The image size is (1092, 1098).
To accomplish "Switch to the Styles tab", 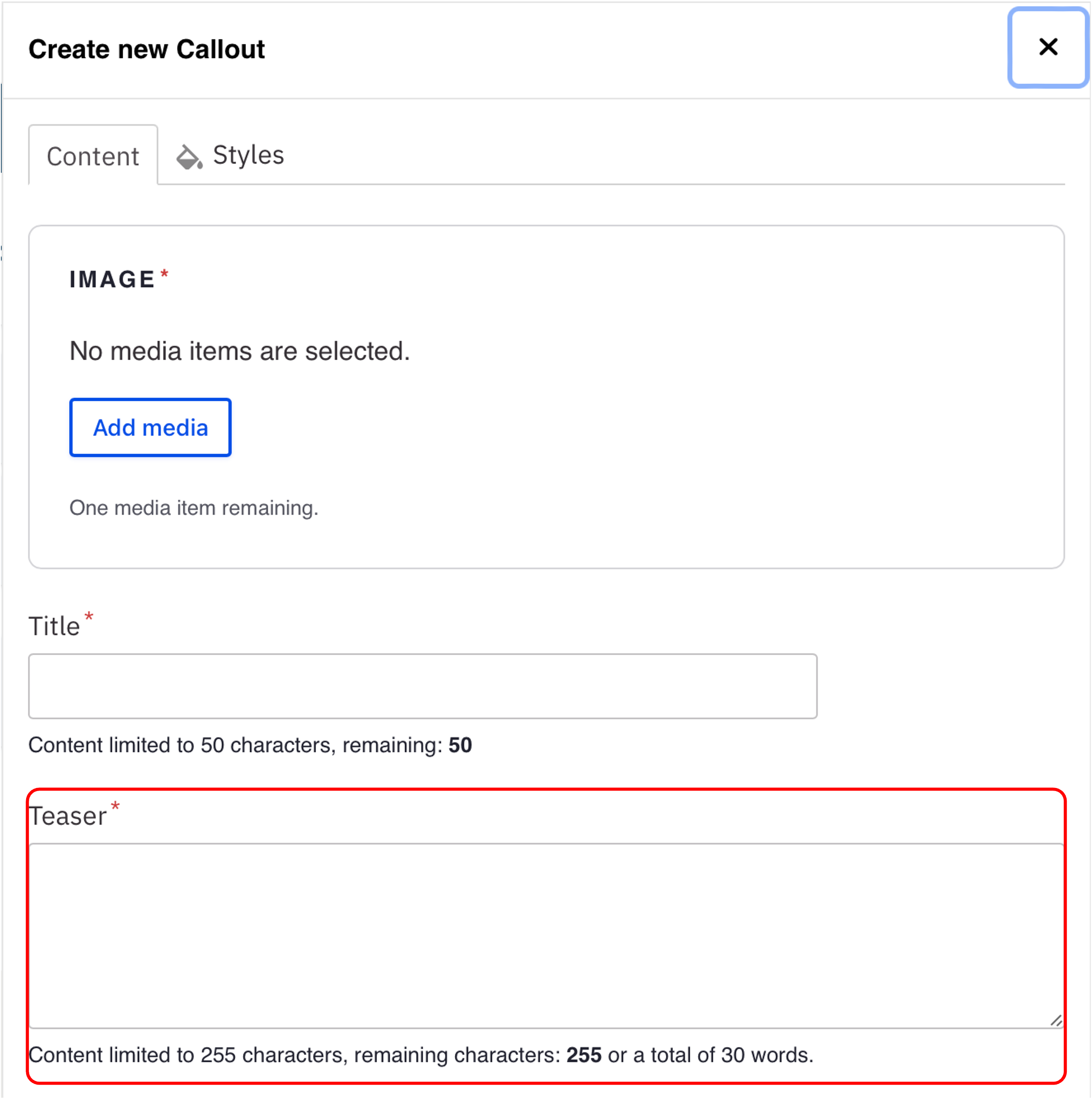I will 248,155.
